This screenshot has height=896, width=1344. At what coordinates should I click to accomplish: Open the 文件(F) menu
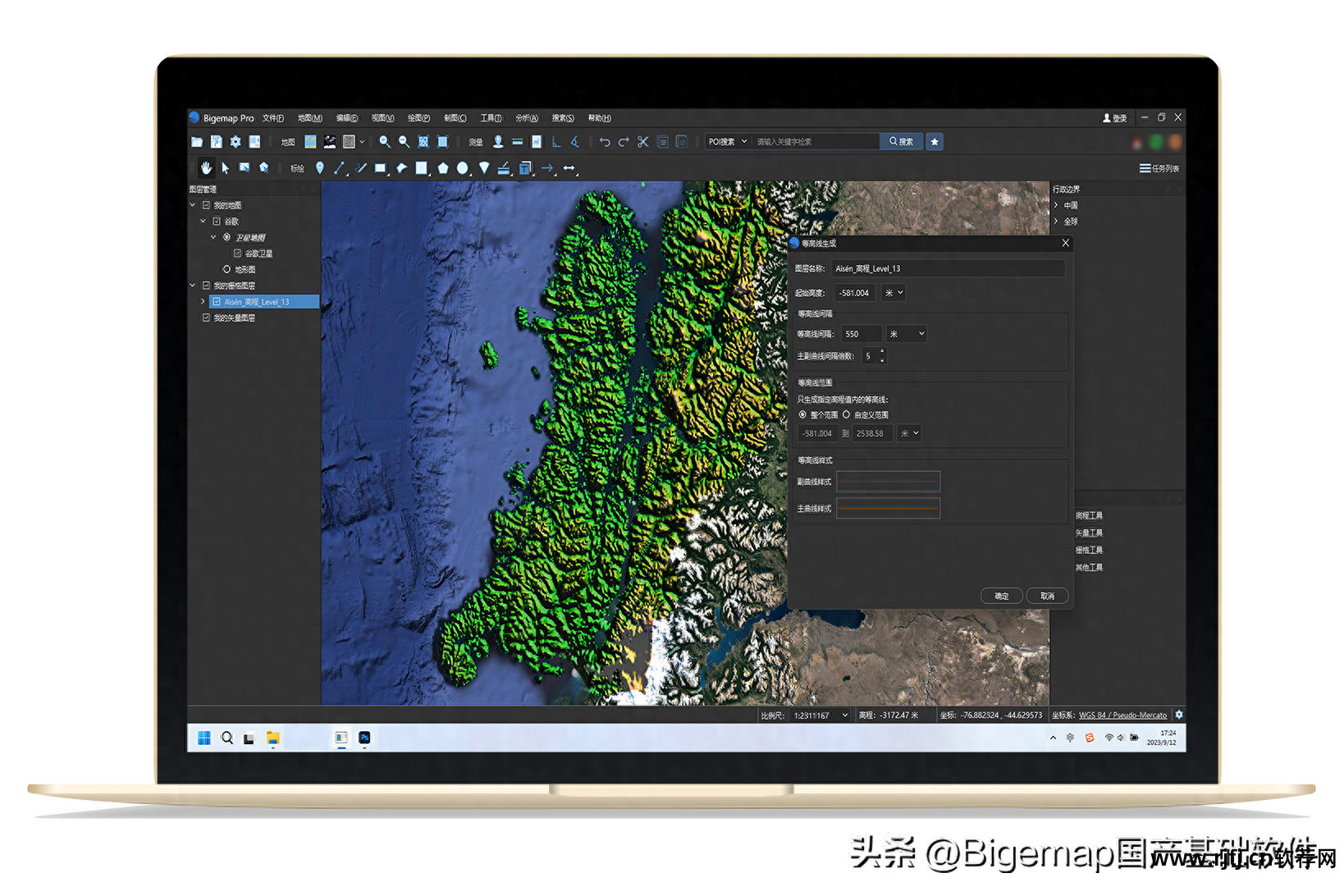[273, 118]
